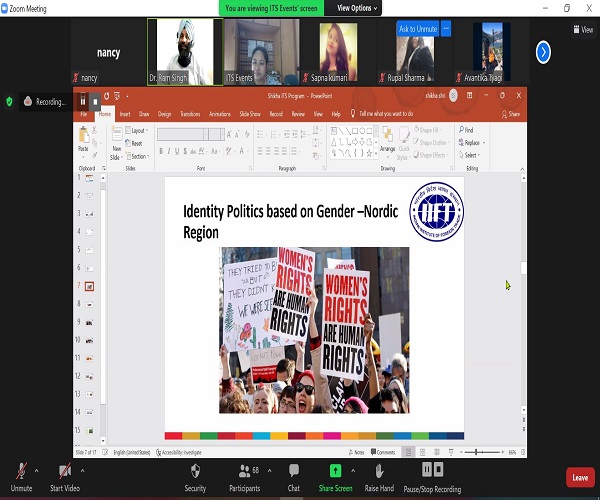Toggle Start Video on

[x=65, y=477]
